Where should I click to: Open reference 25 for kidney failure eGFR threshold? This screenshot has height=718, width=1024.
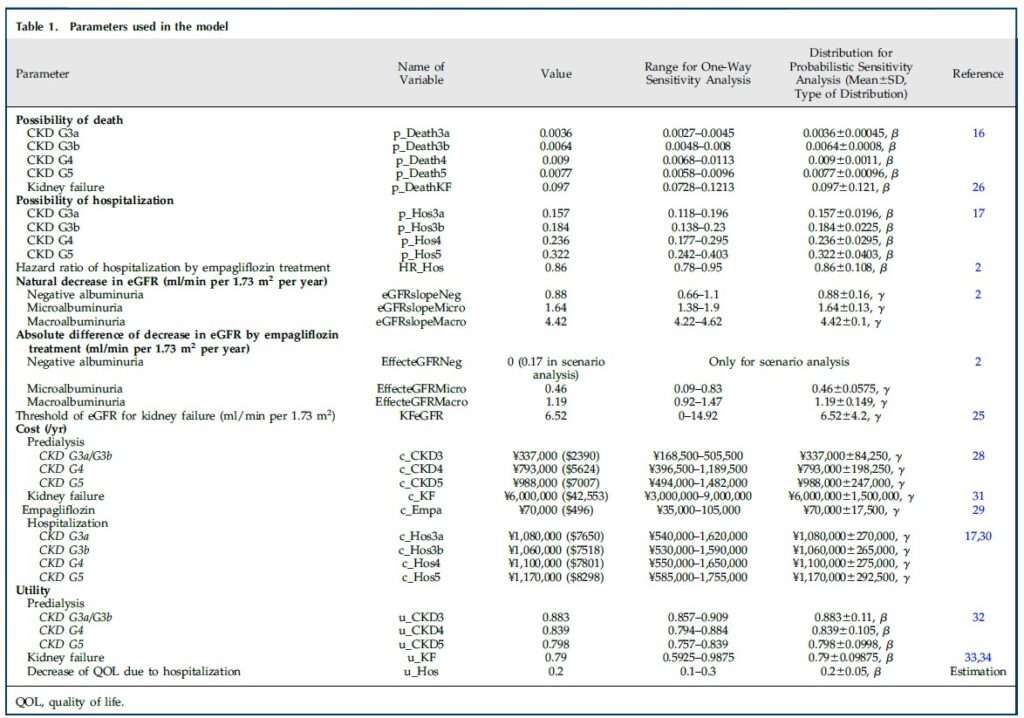point(977,414)
